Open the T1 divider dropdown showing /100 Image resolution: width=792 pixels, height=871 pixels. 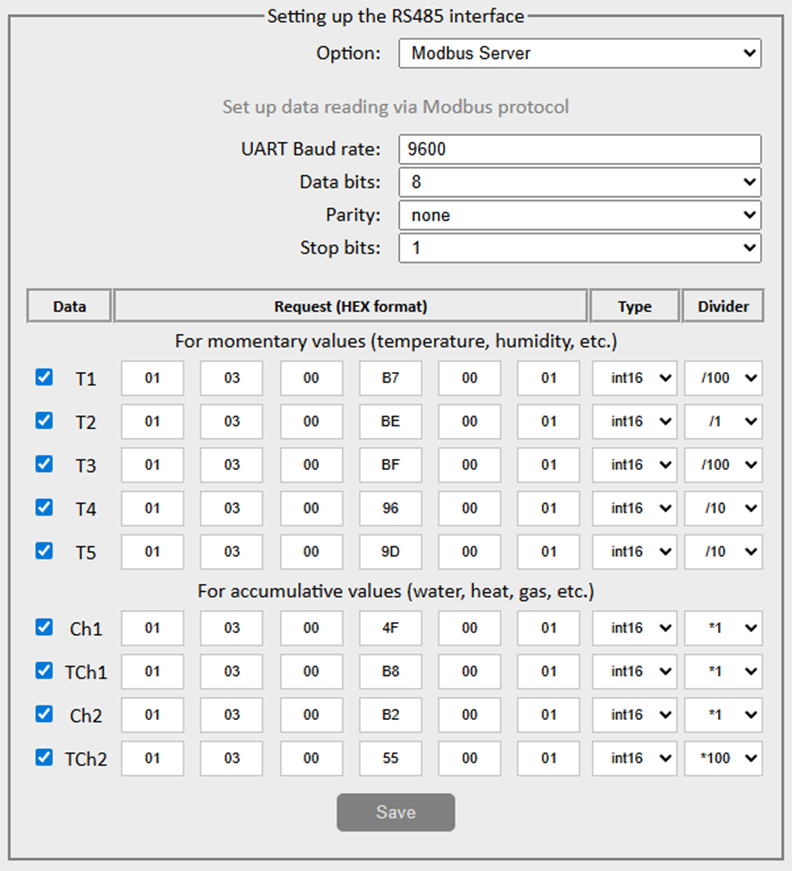coord(723,379)
